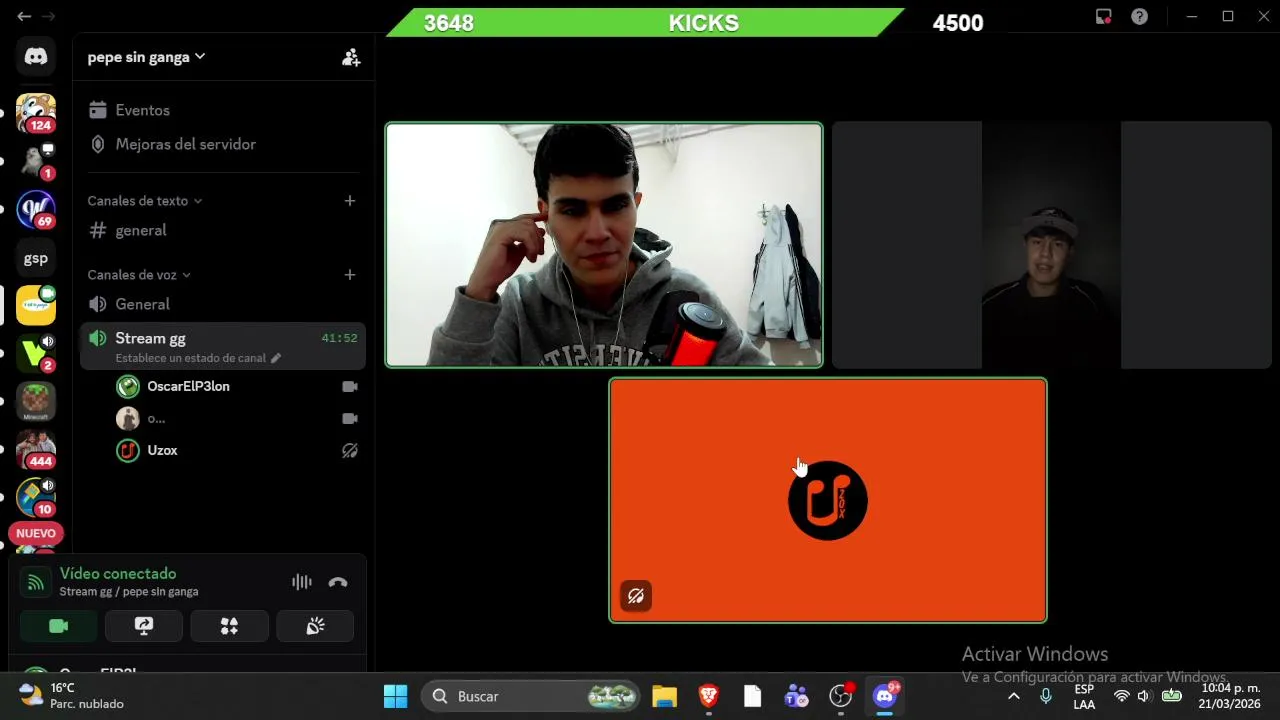Viewport: 1280px width, 720px height.
Task: Disconnect from the voice call
Action: coord(338,582)
